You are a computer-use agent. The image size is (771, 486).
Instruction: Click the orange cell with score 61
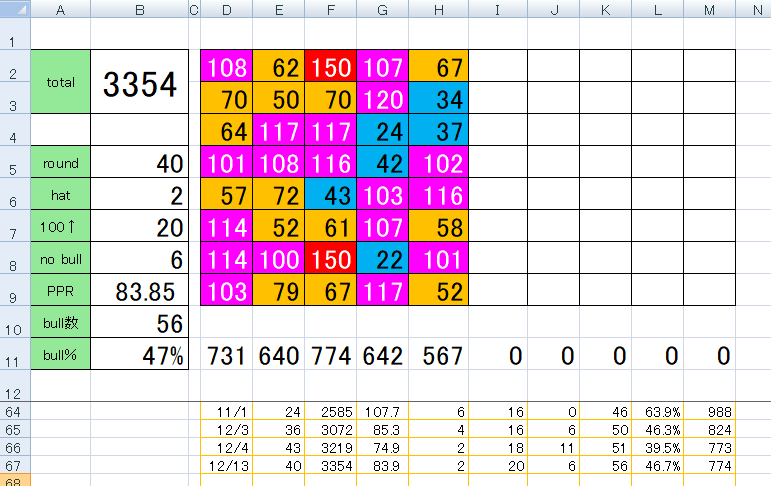330,226
